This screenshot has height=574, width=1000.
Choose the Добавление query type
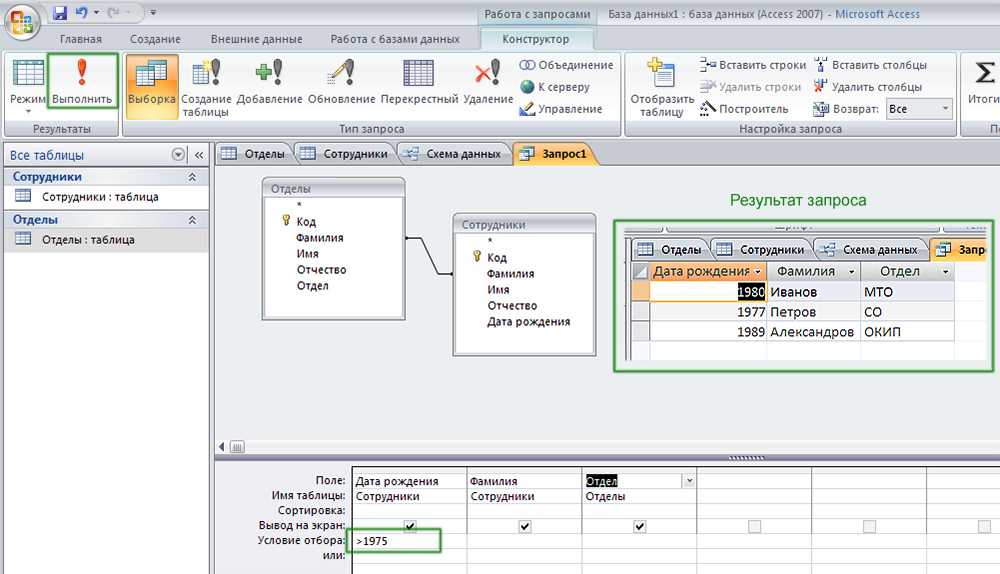[269, 82]
